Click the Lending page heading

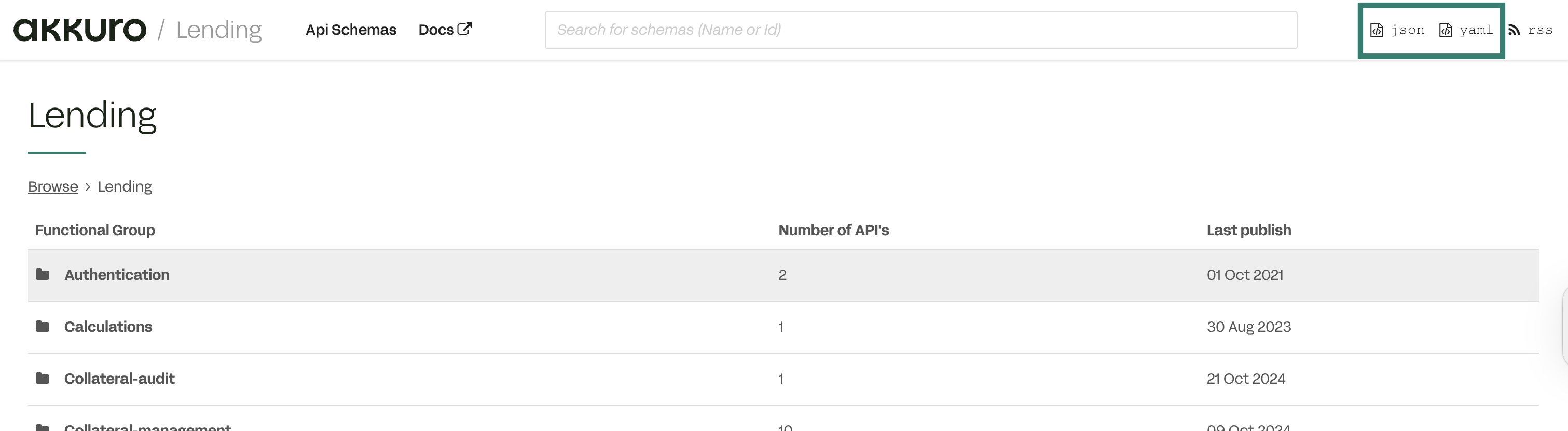tap(92, 114)
